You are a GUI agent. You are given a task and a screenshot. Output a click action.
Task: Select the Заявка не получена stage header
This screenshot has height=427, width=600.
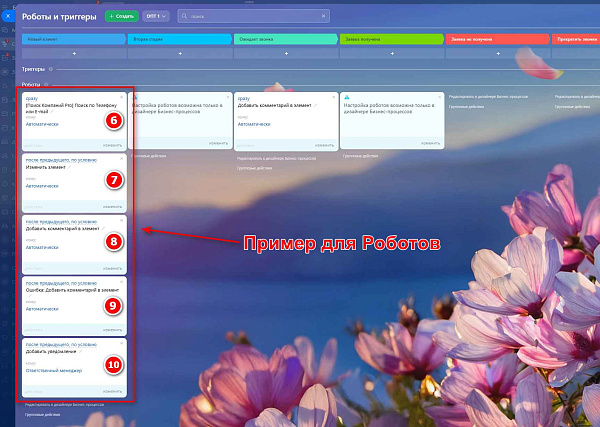[x=498, y=39]
